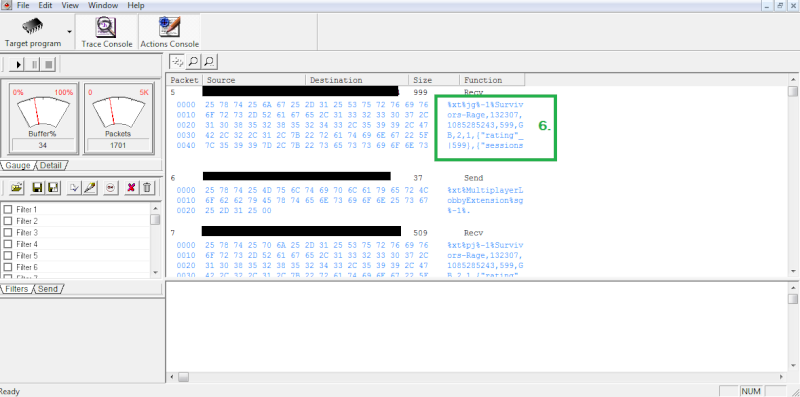This screenshot has height=397, width=800.
Task: Enable Filter 1 checkbox
Action: point(8,210)
